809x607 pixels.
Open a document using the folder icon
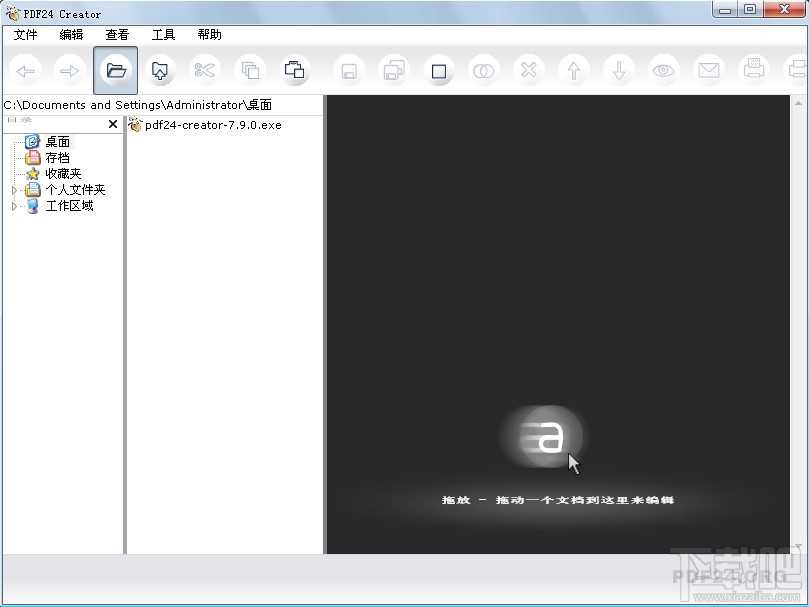click(x=115, y=70)
